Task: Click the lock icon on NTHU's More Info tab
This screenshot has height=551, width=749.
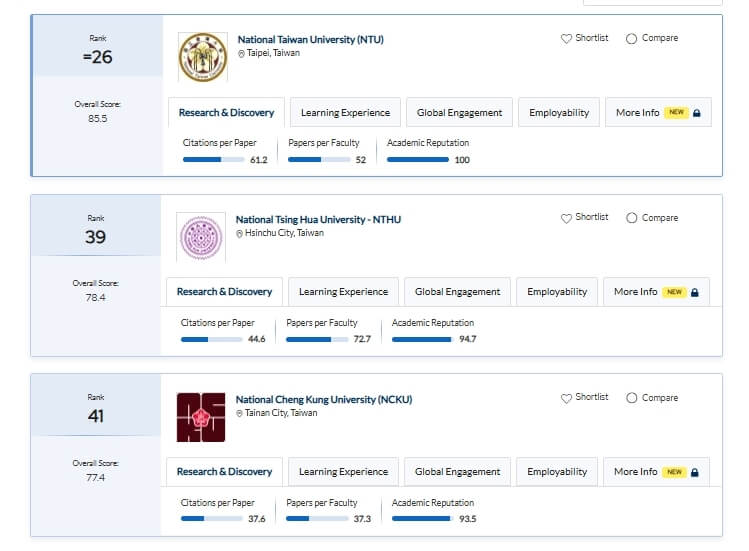Action: tap(695, 292)
